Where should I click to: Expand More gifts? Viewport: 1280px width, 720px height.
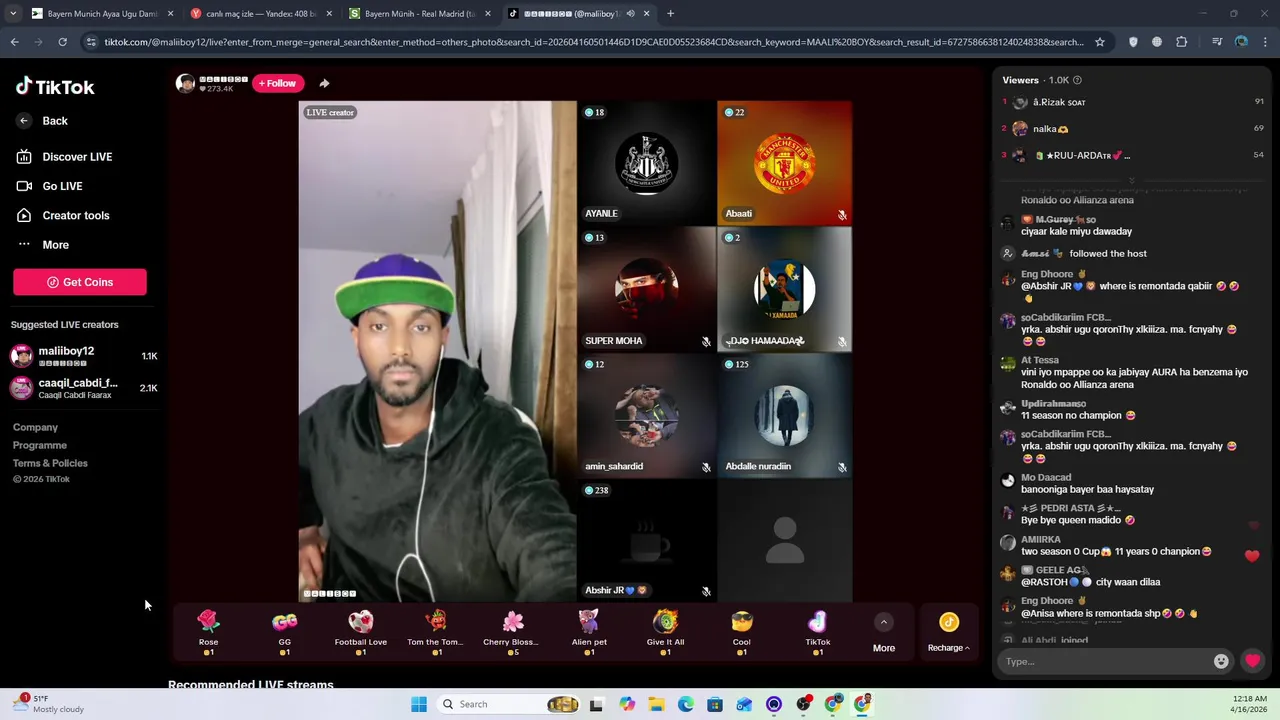pyautogui.click(x=884, y=633)
